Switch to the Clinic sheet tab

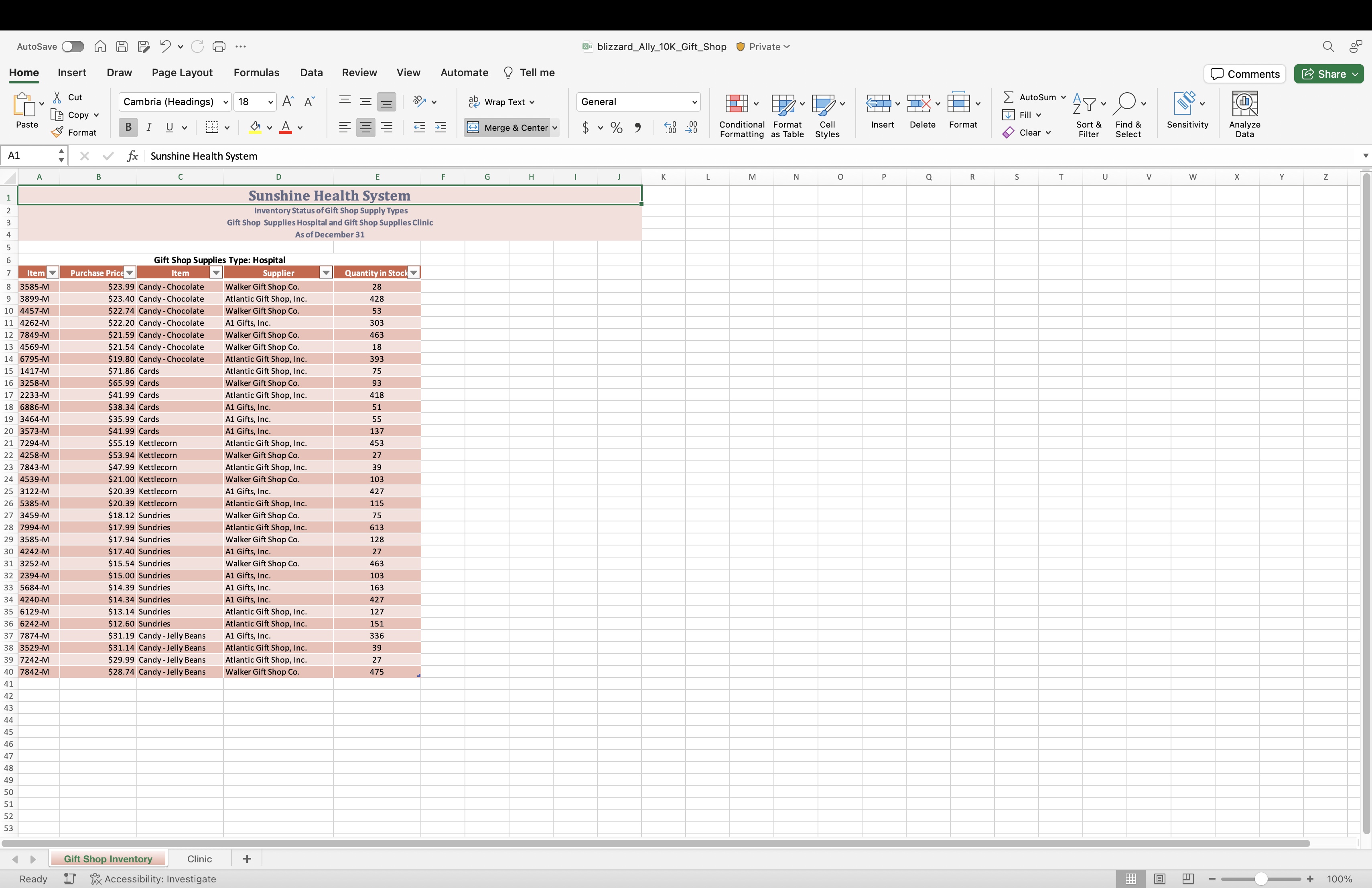click(199, 859)
